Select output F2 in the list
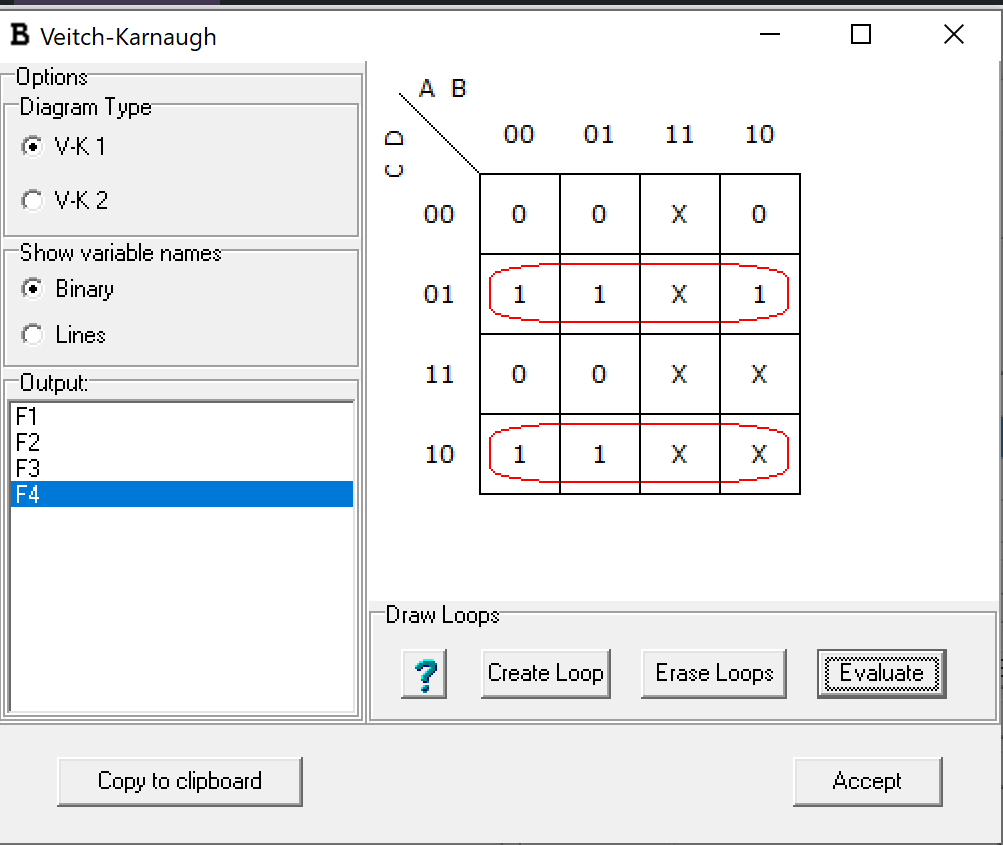1003x845 pixels. point(182,442)
